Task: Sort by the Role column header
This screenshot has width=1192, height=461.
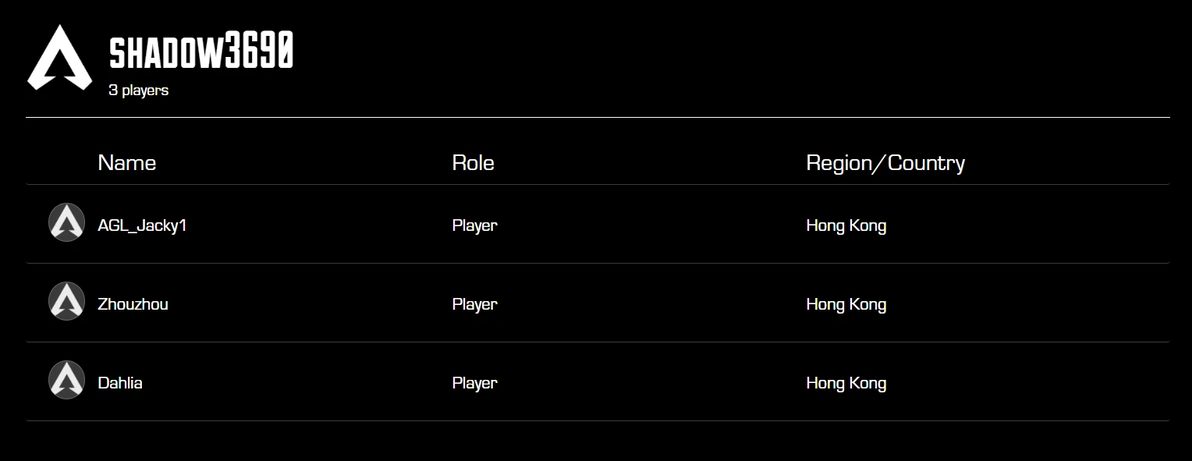Action: (x=473, y=162)
